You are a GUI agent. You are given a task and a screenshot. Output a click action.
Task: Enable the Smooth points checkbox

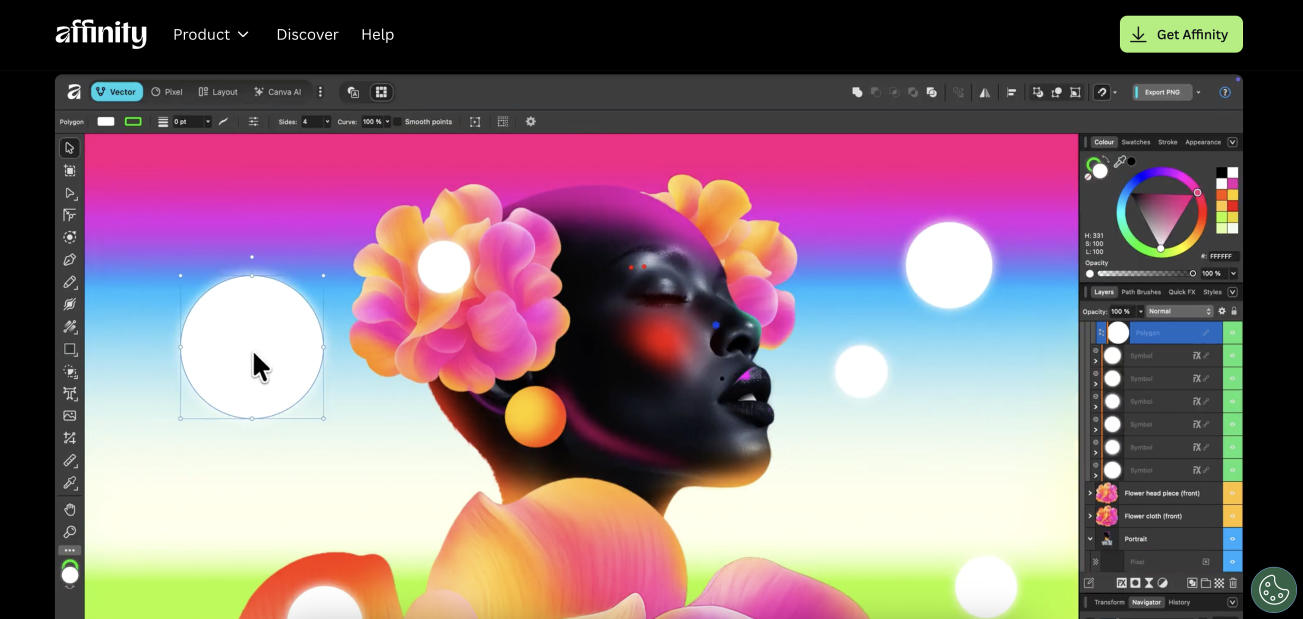tap(398, 122)
